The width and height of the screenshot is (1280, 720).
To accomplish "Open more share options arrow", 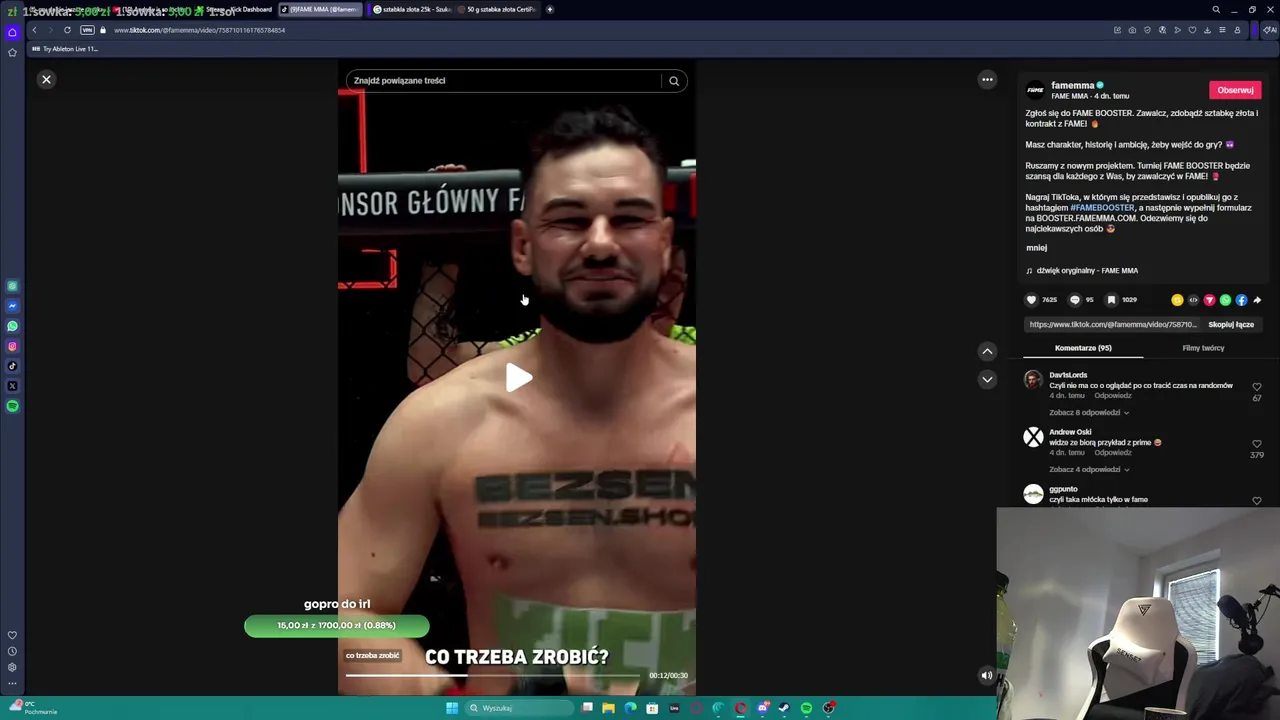I will (1257, 300).
